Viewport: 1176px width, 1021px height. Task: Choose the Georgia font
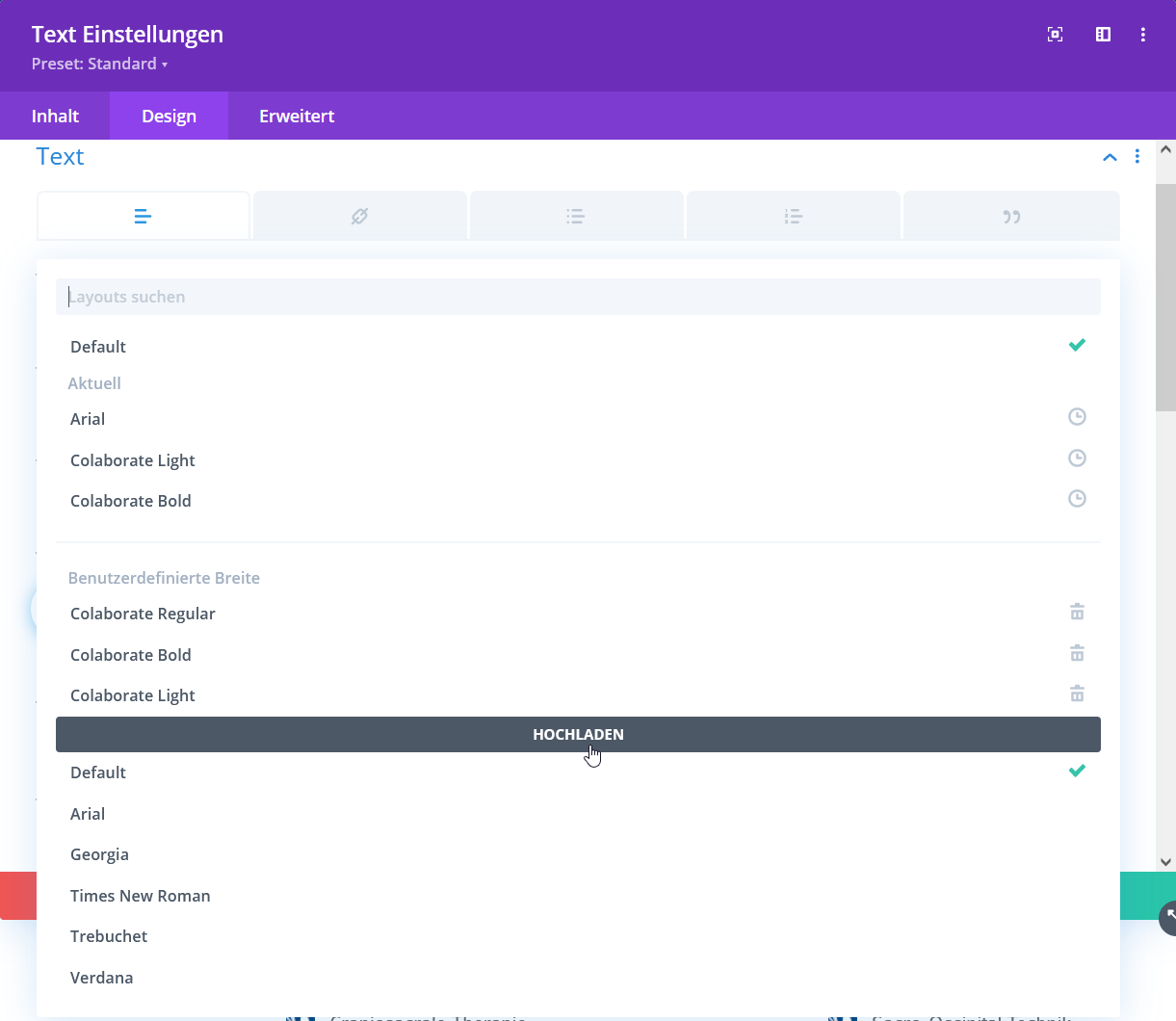click(x=578, y=854)
